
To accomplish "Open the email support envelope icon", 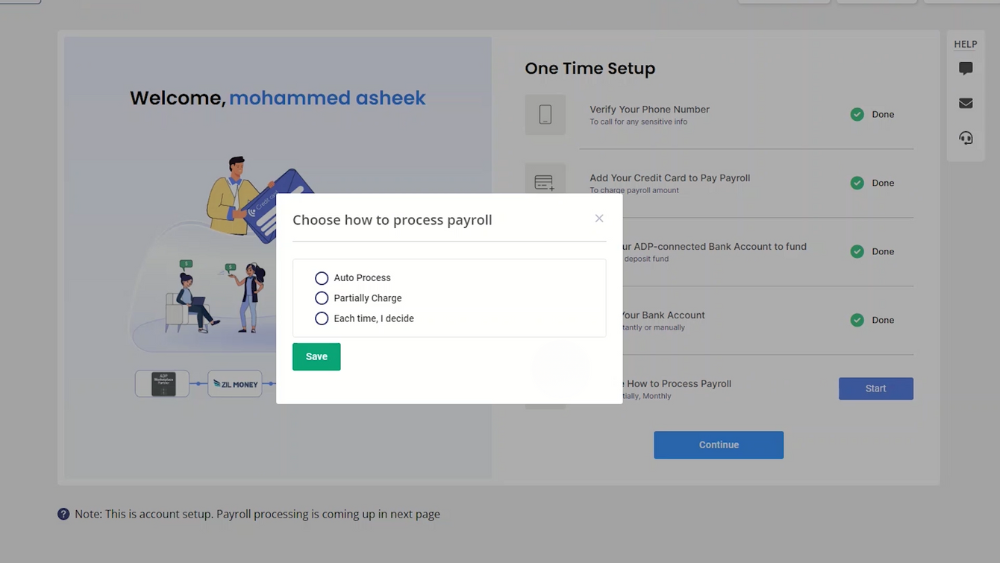I will click(x=966, y=103).
